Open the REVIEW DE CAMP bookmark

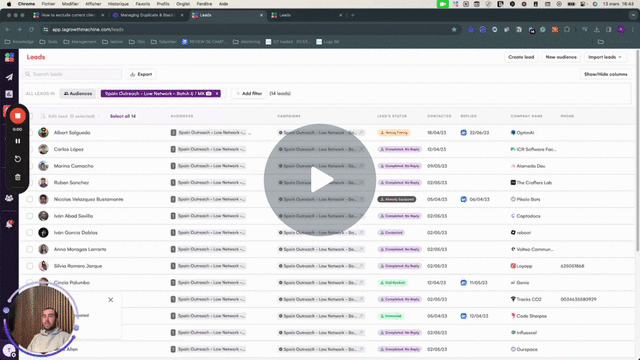(x=204, y=42)
